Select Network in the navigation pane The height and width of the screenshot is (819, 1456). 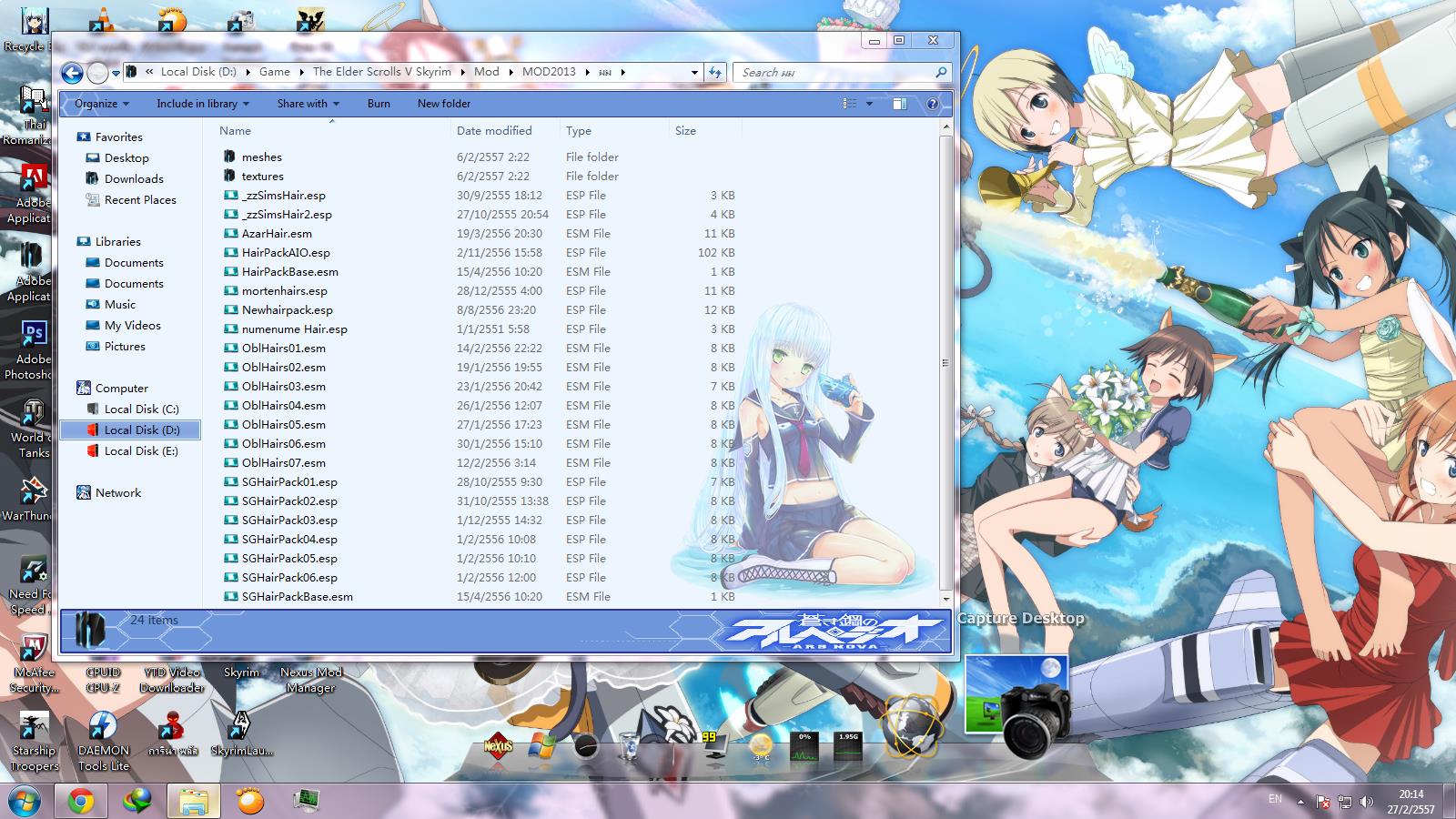[x=118, y=493]
